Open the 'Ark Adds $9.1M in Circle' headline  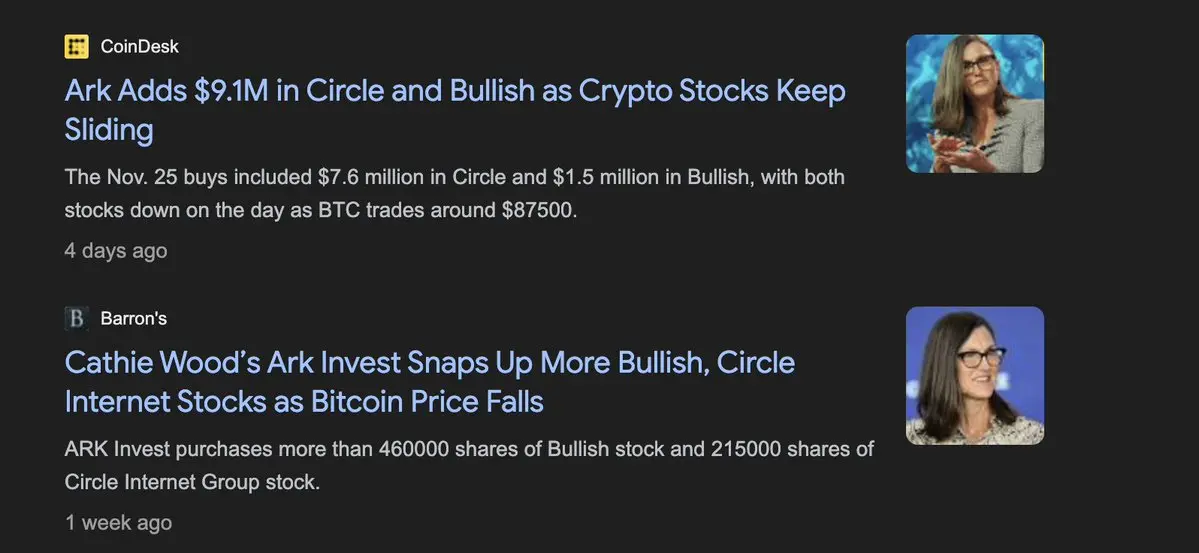pos(455,110)
